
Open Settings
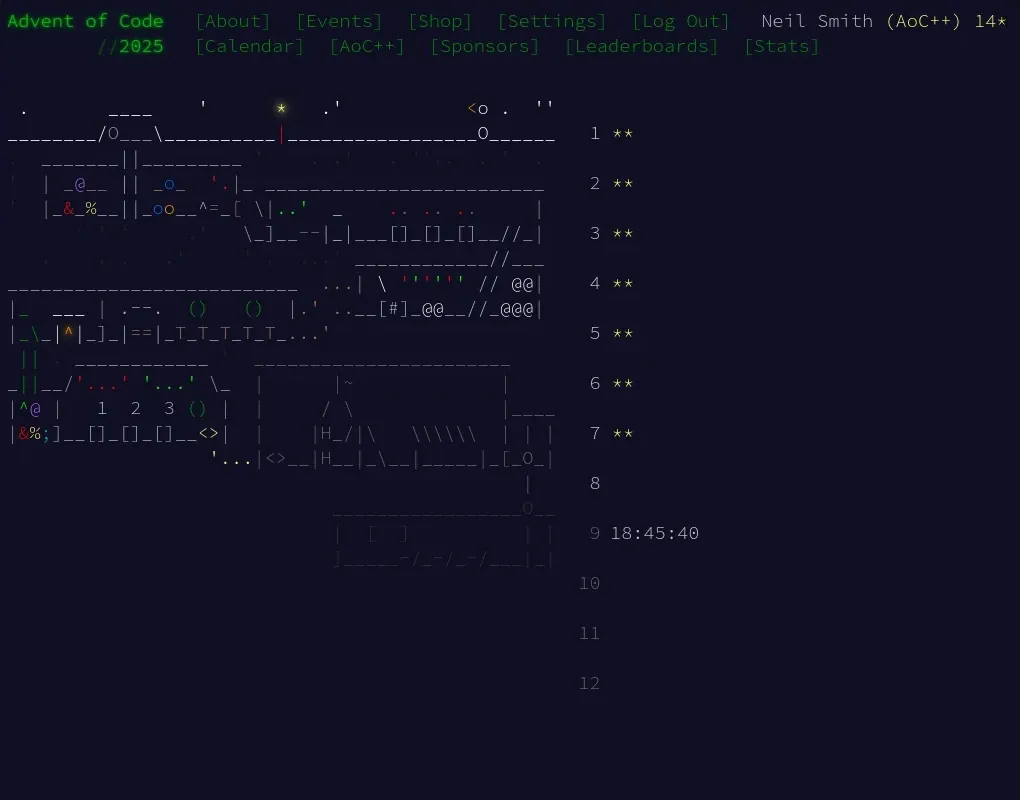[x=553, y=20]
